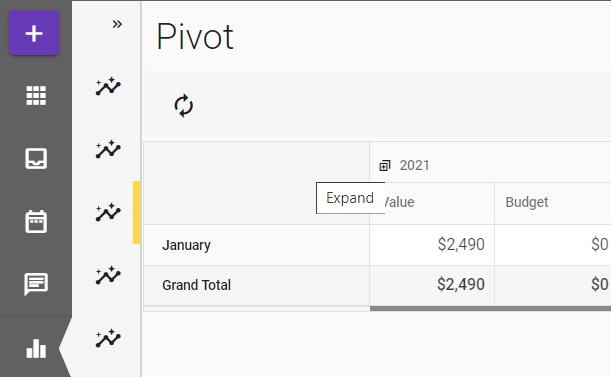Open the inbox tray icon

click(x=36, y=158)
